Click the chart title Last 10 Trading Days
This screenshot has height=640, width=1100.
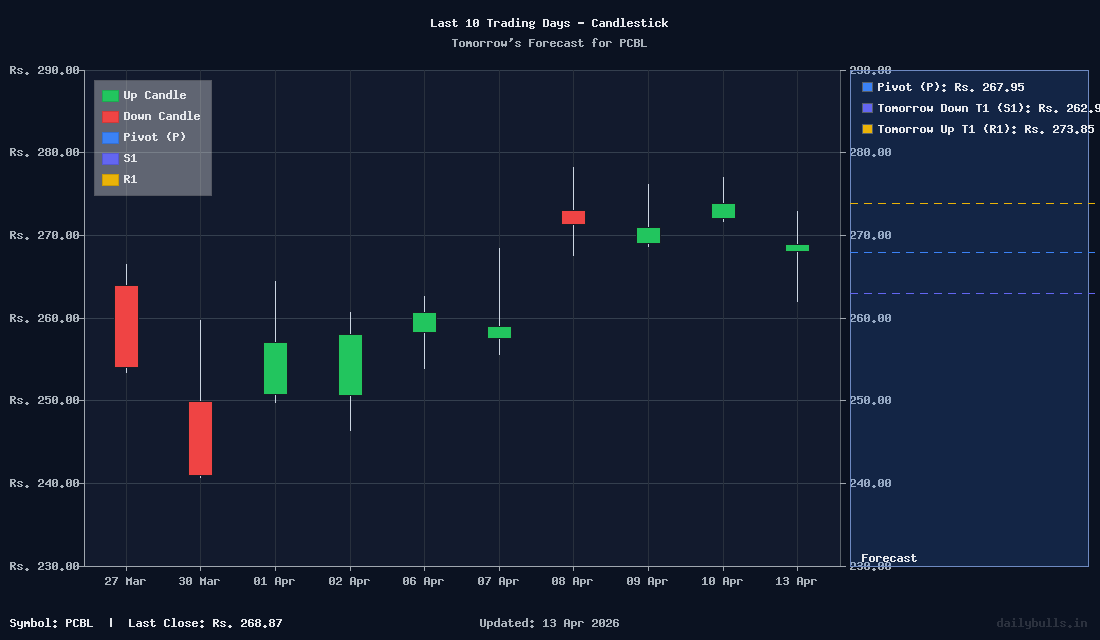[x=549, y=22]
